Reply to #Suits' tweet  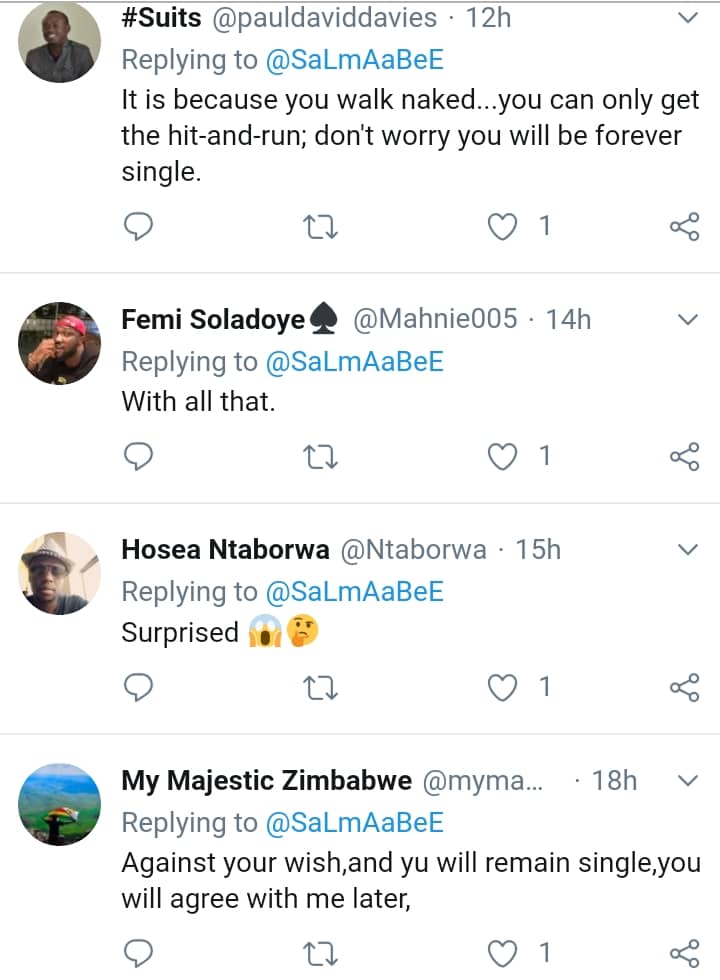[x=138, y=227]
